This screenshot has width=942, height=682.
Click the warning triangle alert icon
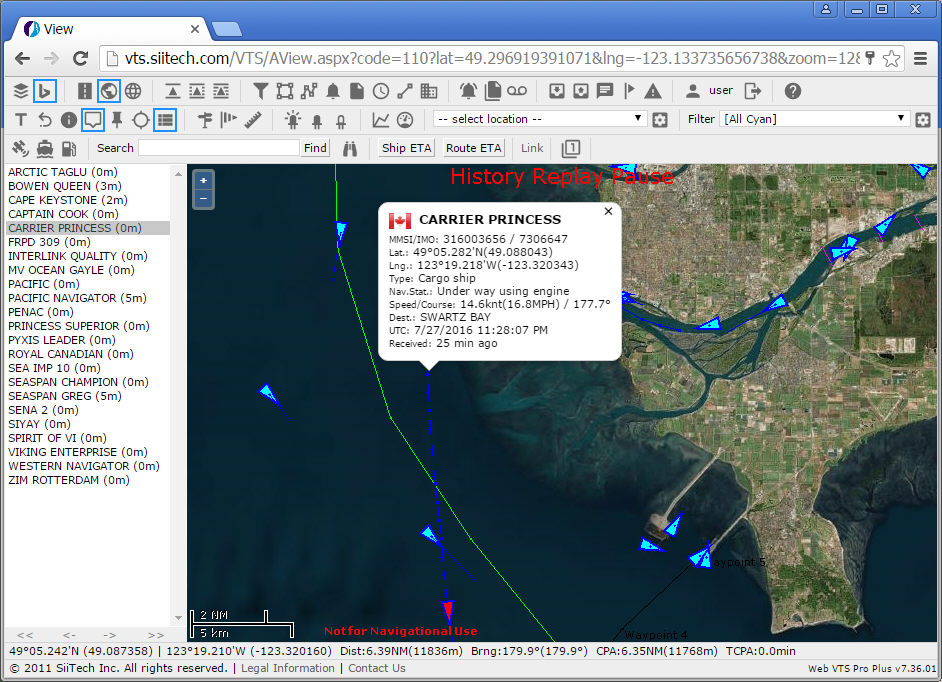(653, 91)
